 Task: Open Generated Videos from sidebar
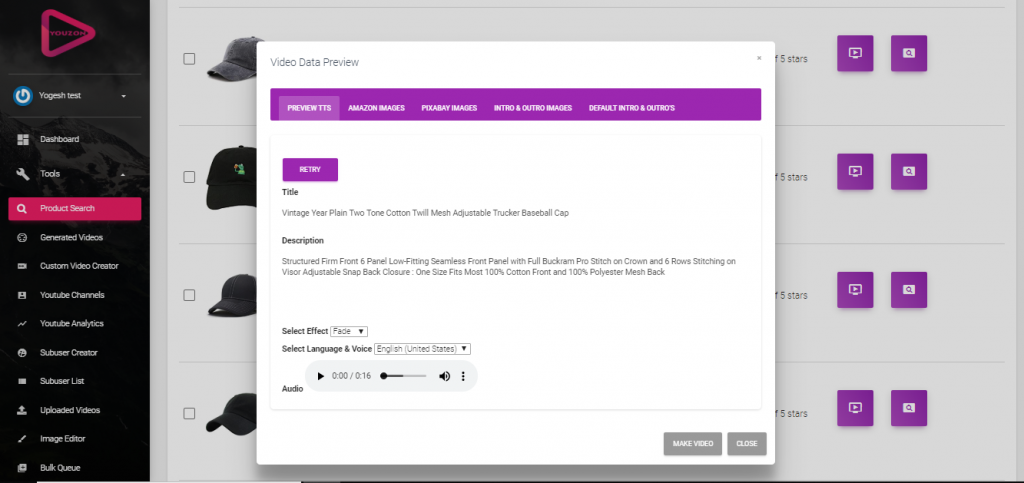(x=70, y=237)
